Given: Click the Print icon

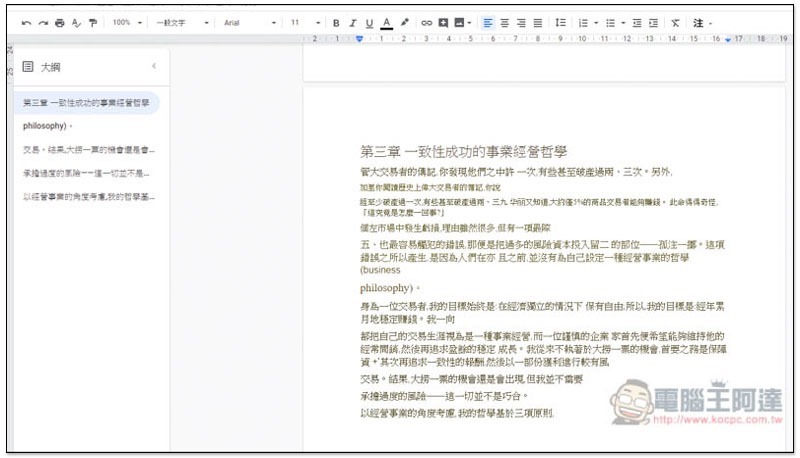Looking at the screenshot, I should point(60,22).
